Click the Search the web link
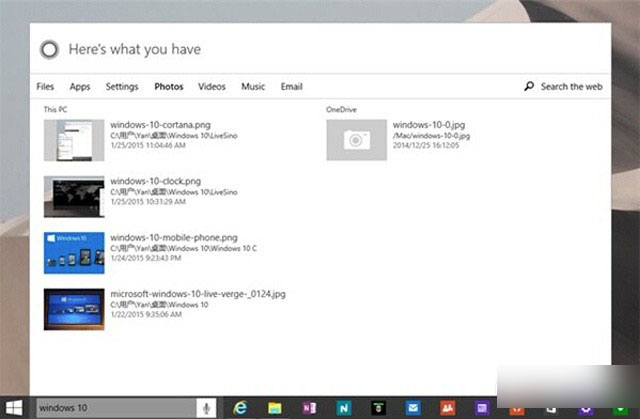 coord(571,87)
